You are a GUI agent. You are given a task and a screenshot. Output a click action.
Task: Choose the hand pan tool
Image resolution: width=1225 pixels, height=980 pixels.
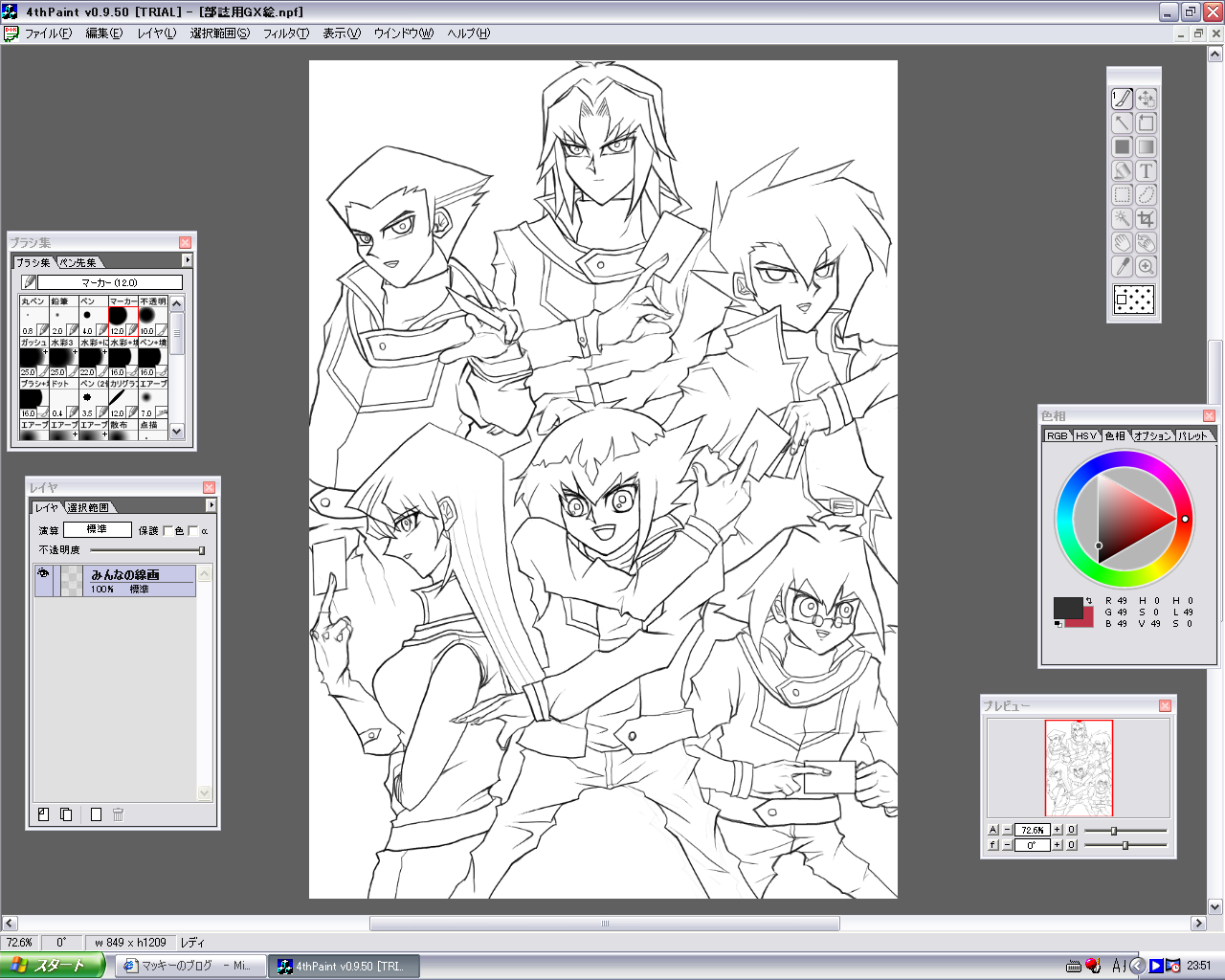tap(1123, 242)
